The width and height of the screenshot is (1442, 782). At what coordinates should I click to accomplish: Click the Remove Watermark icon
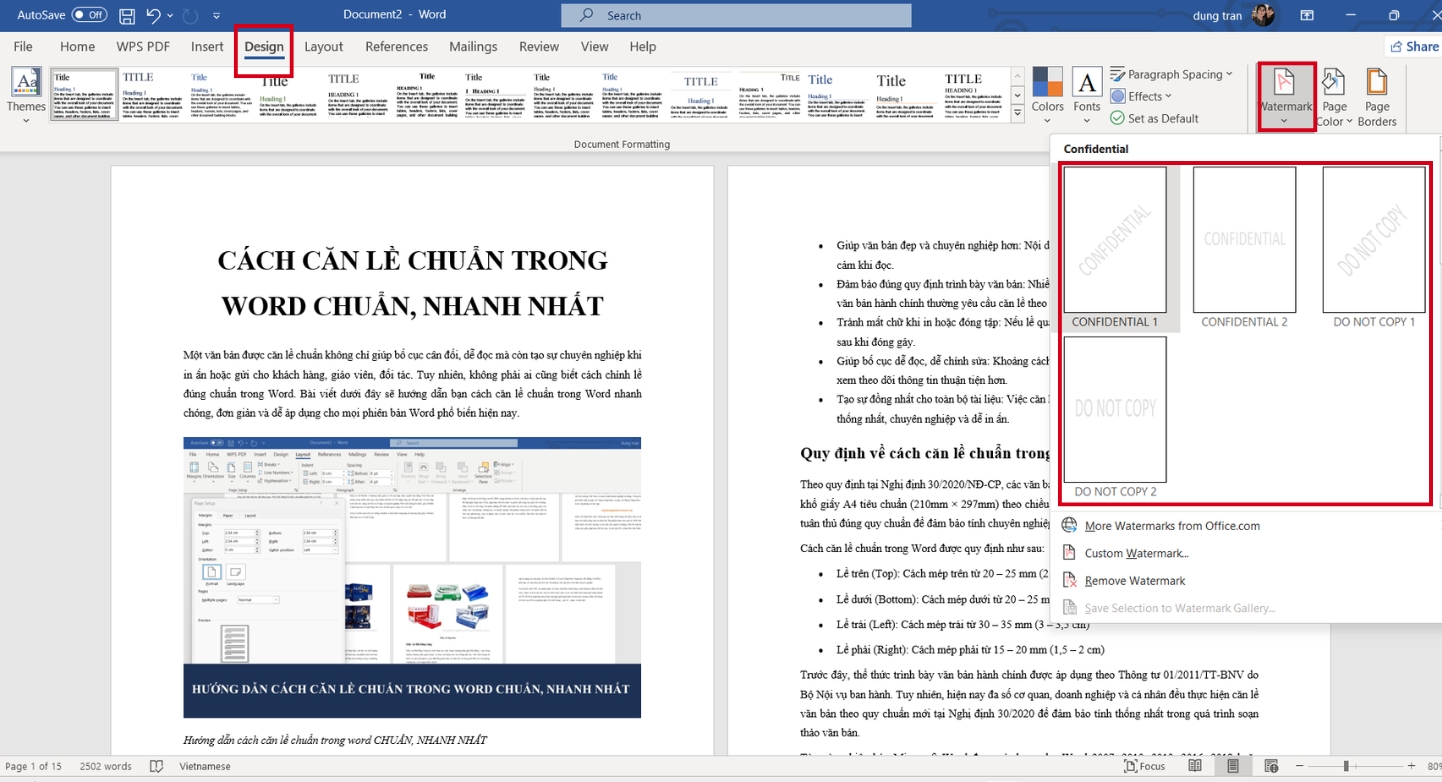(1069, 580)
